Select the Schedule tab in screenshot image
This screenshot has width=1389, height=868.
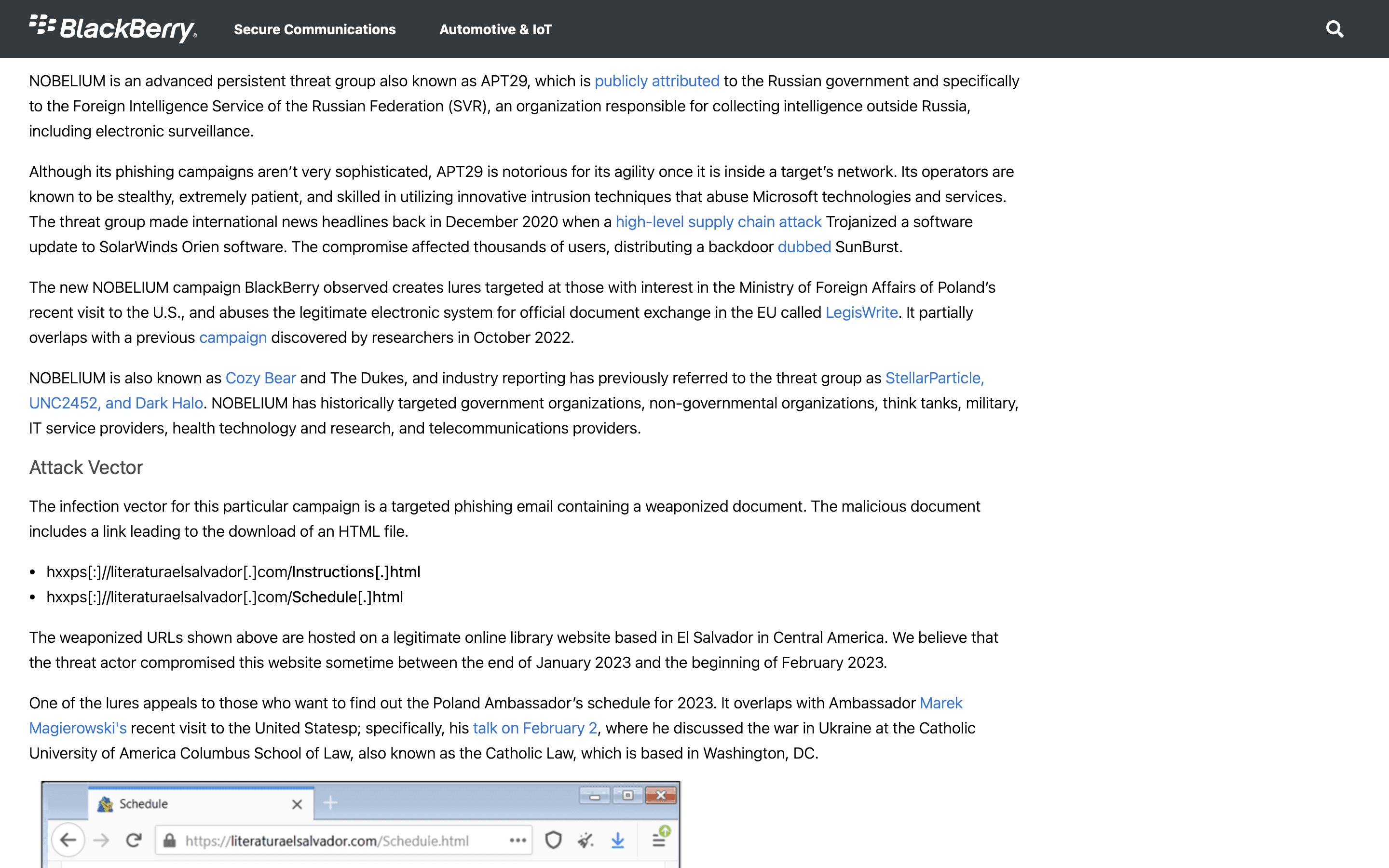[201, 804]
